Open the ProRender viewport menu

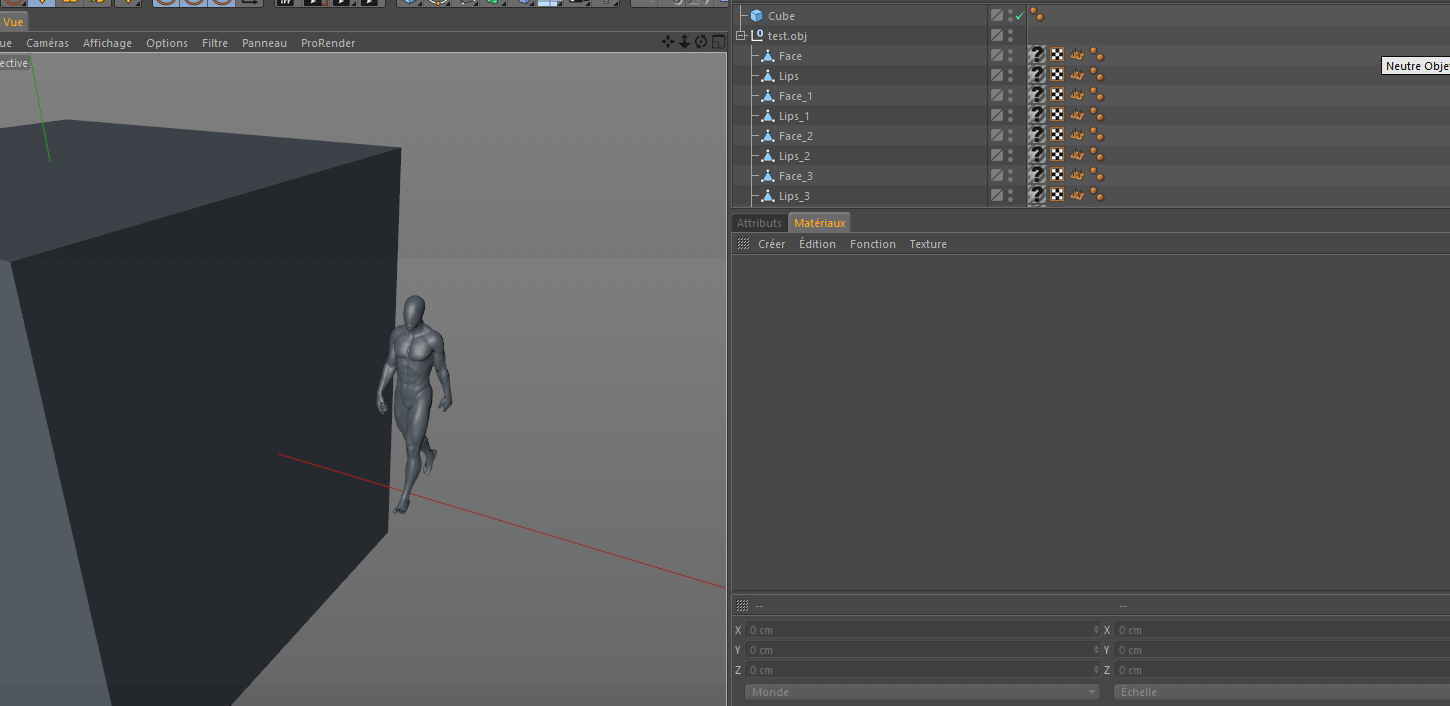coord(327,43)
